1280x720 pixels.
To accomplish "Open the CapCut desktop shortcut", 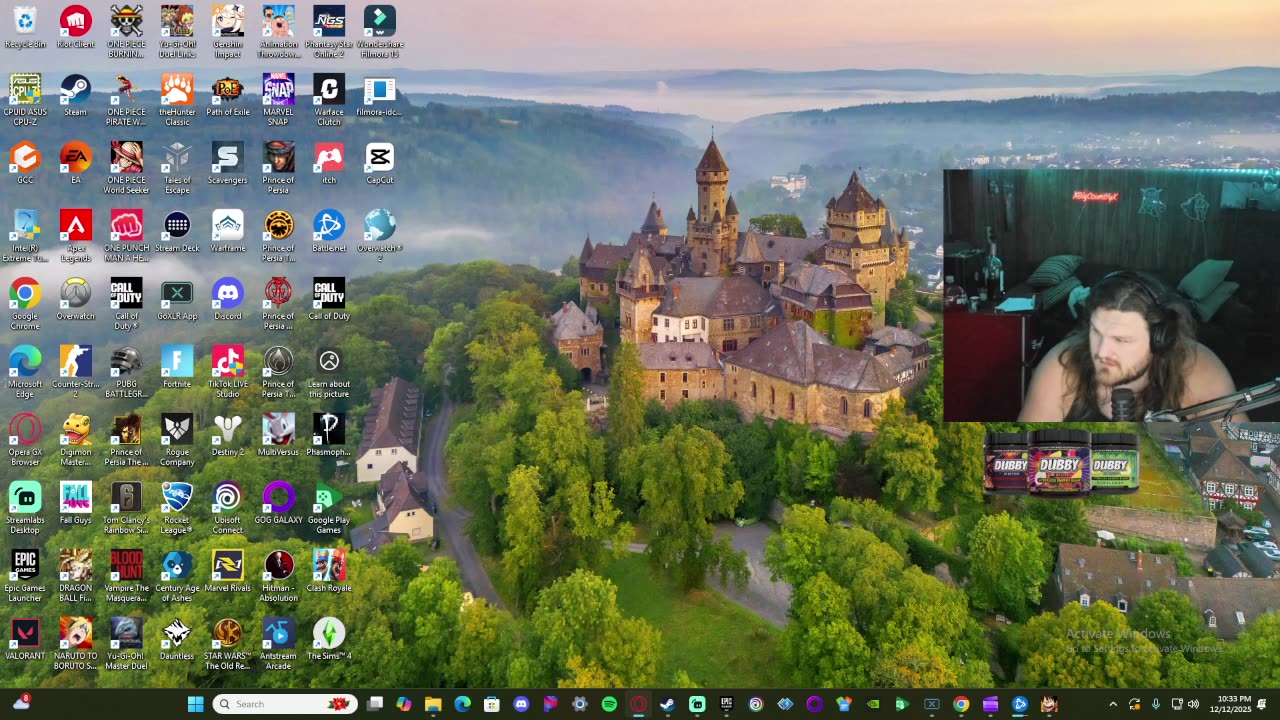I will click(379, 164).
